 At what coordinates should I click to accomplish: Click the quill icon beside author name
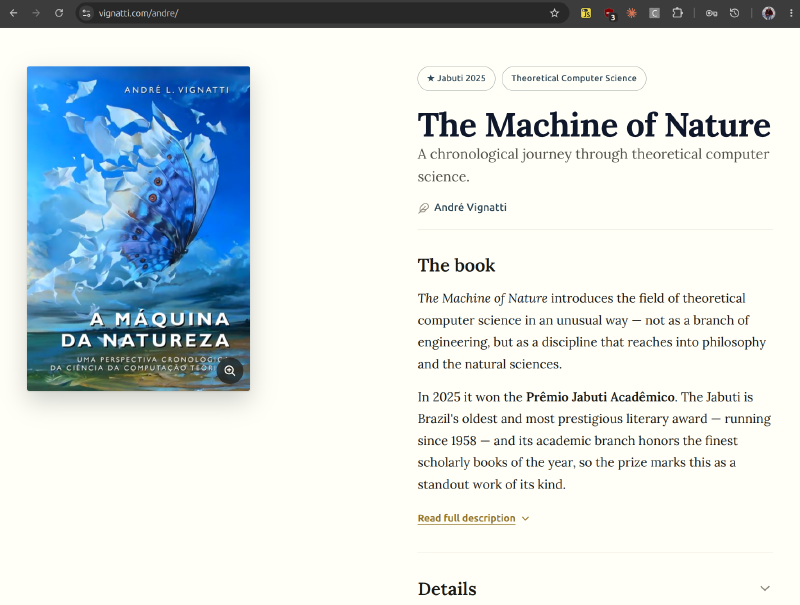tap(423, 208)
